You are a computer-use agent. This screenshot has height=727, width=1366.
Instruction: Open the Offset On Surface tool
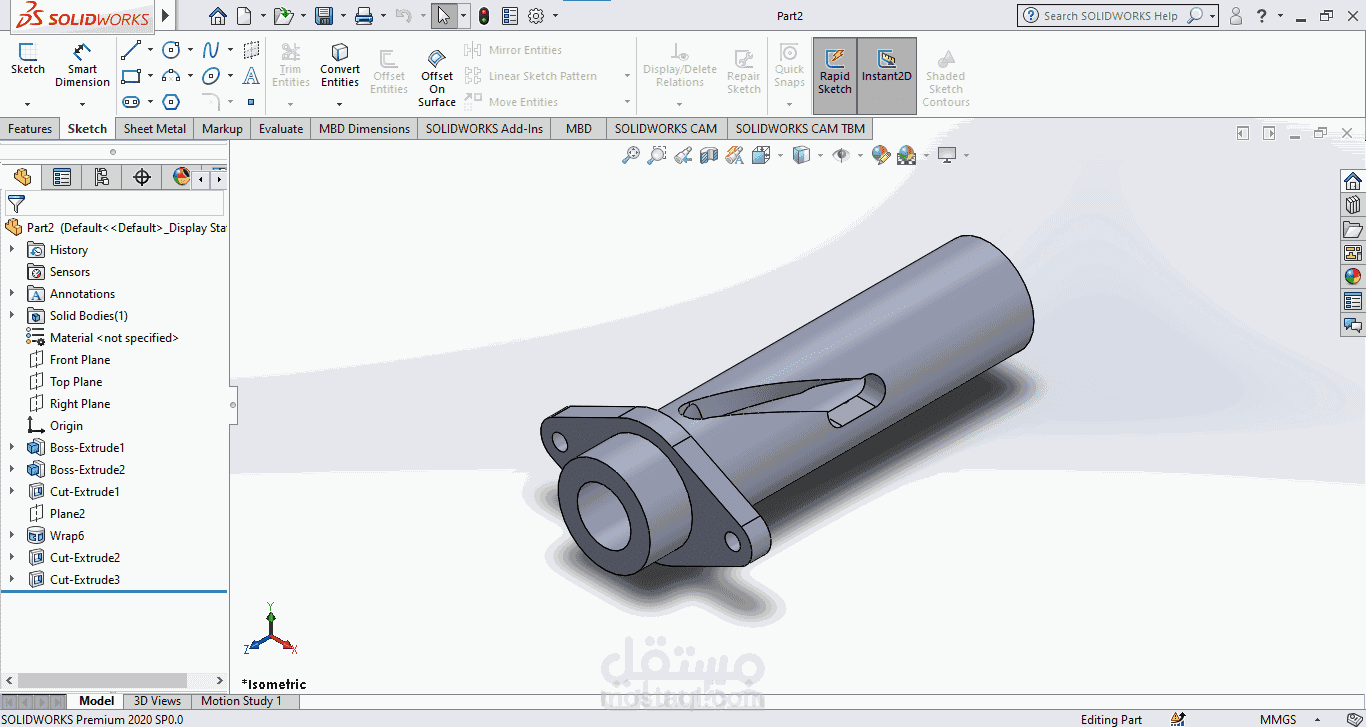(437, 78)
